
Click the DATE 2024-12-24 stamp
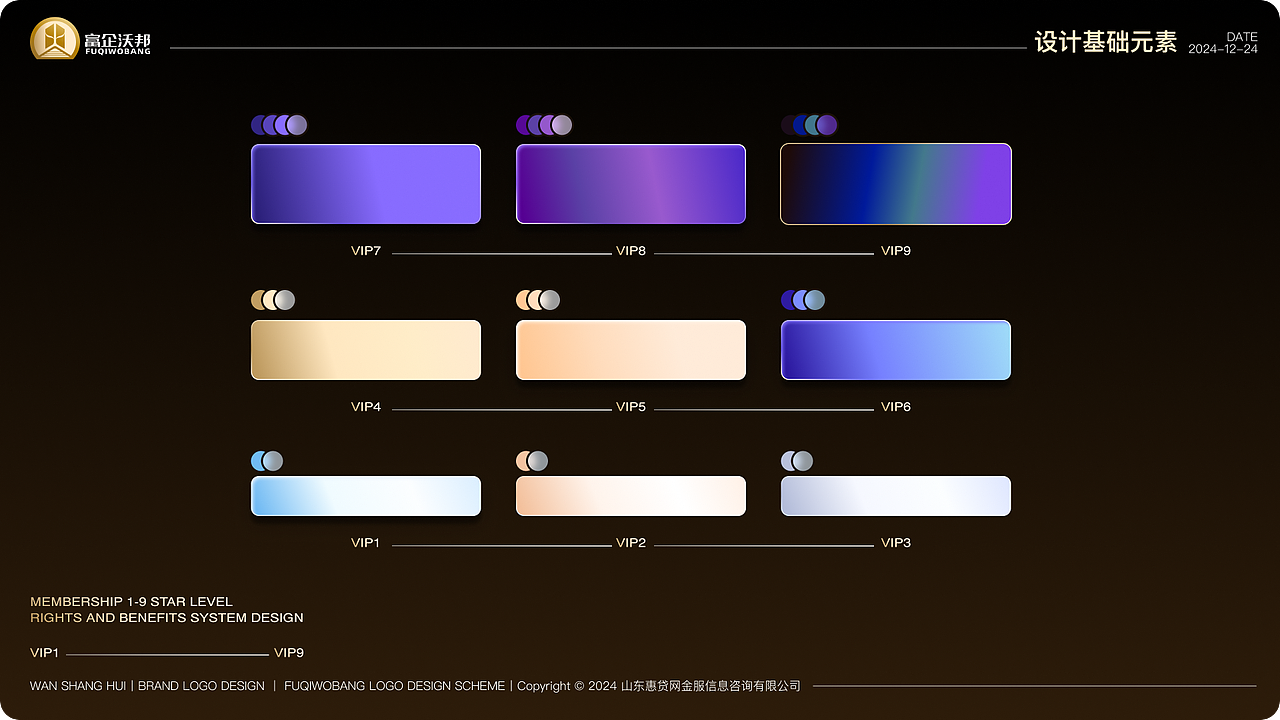[1223, 43]
